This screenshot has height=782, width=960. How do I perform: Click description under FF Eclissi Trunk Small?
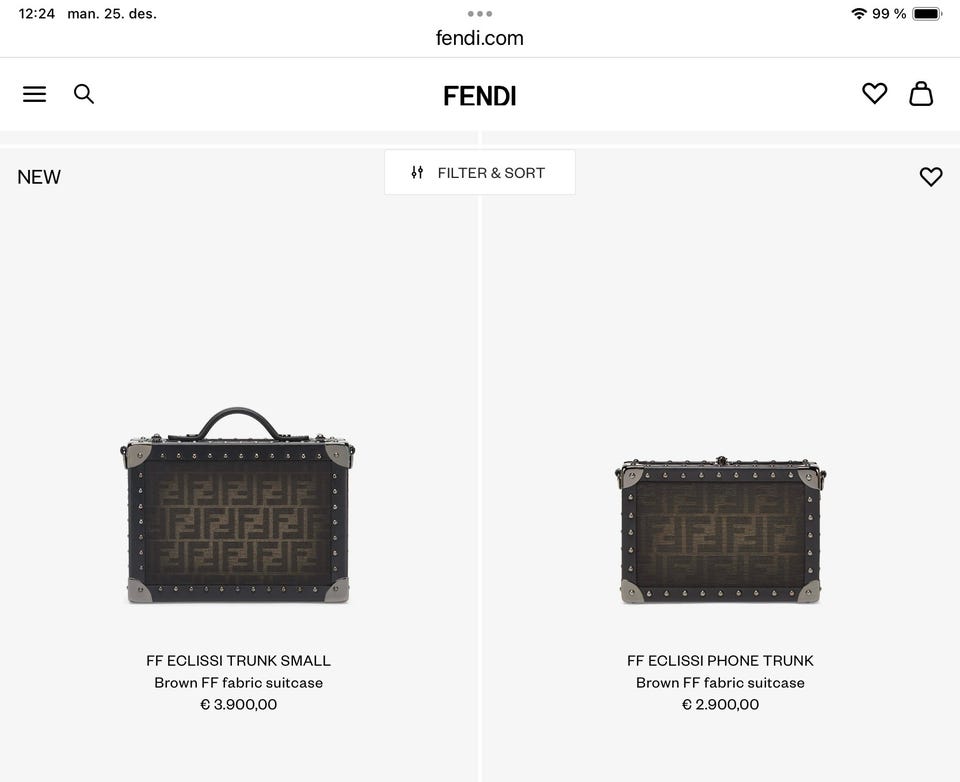[x=238, y=682]
